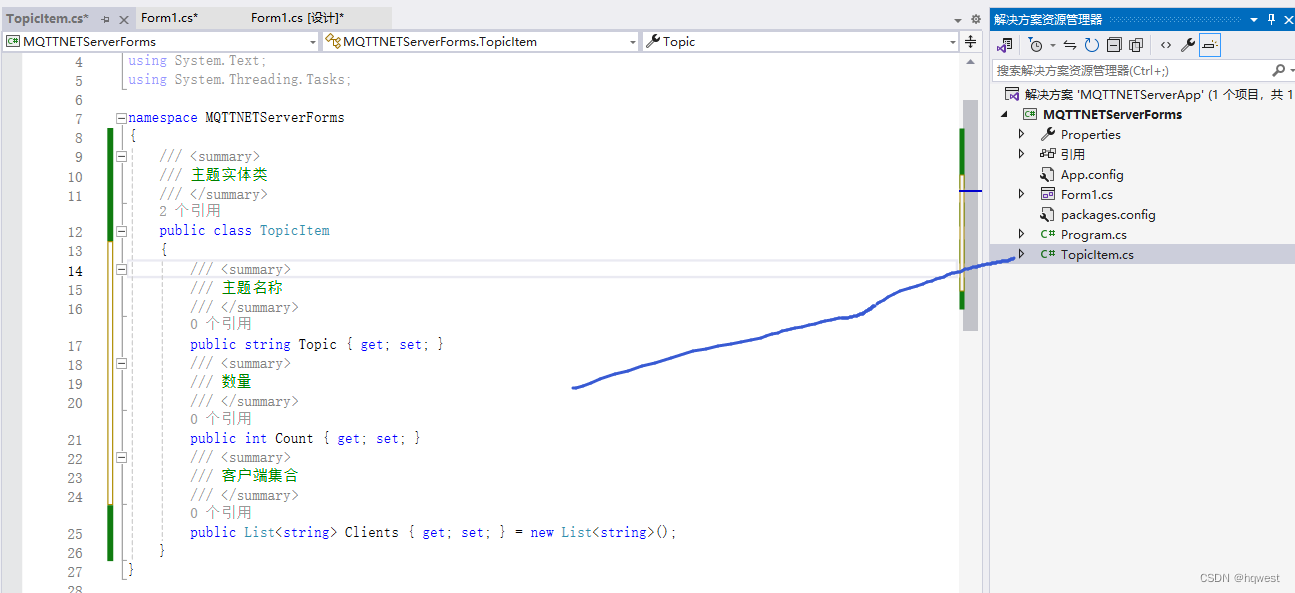Click the '主题实体类' comment text
The image size is (1295, 593).
229,175
